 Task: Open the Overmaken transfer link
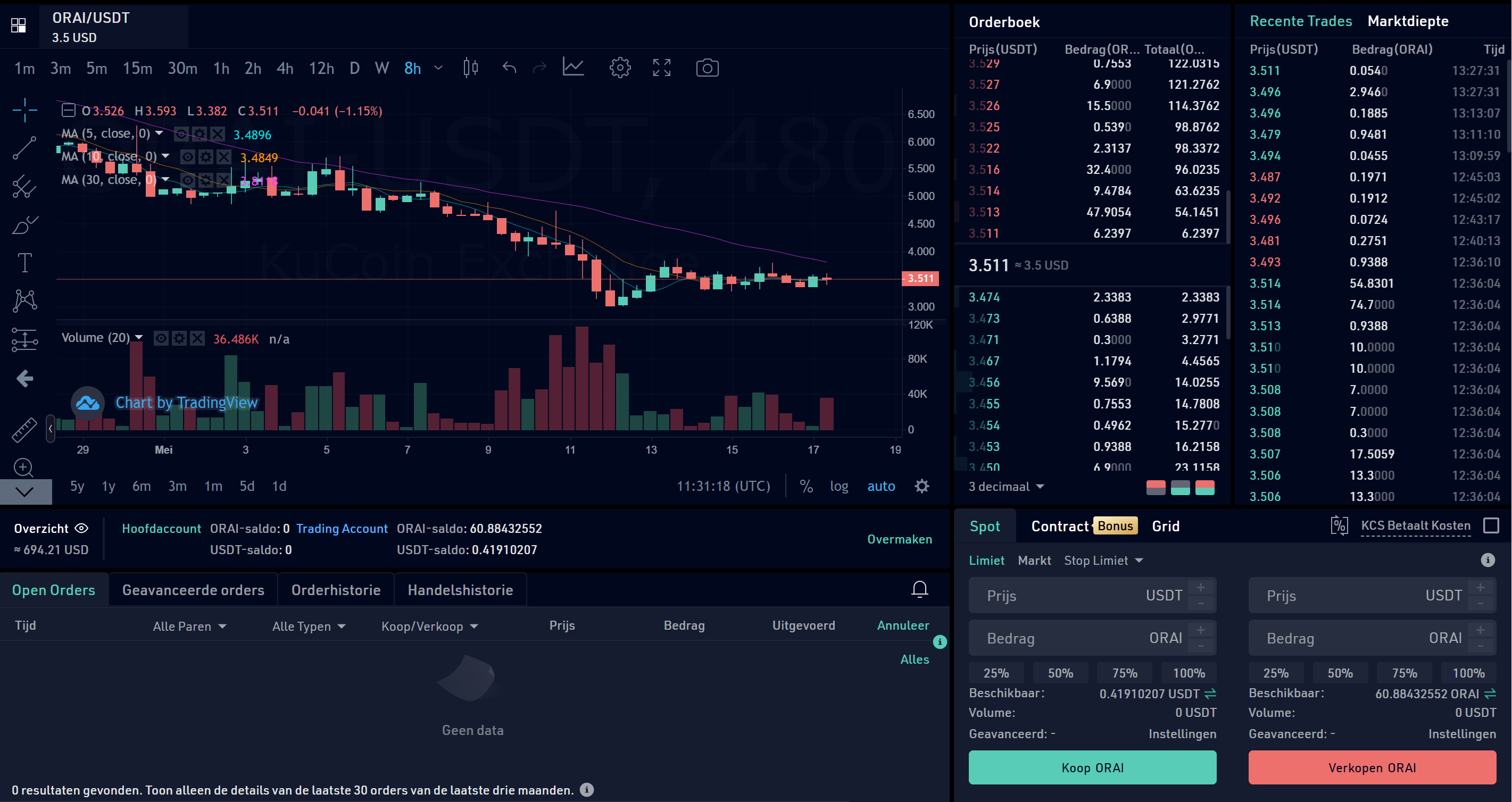pyautogui.click(x=900, y=539)
